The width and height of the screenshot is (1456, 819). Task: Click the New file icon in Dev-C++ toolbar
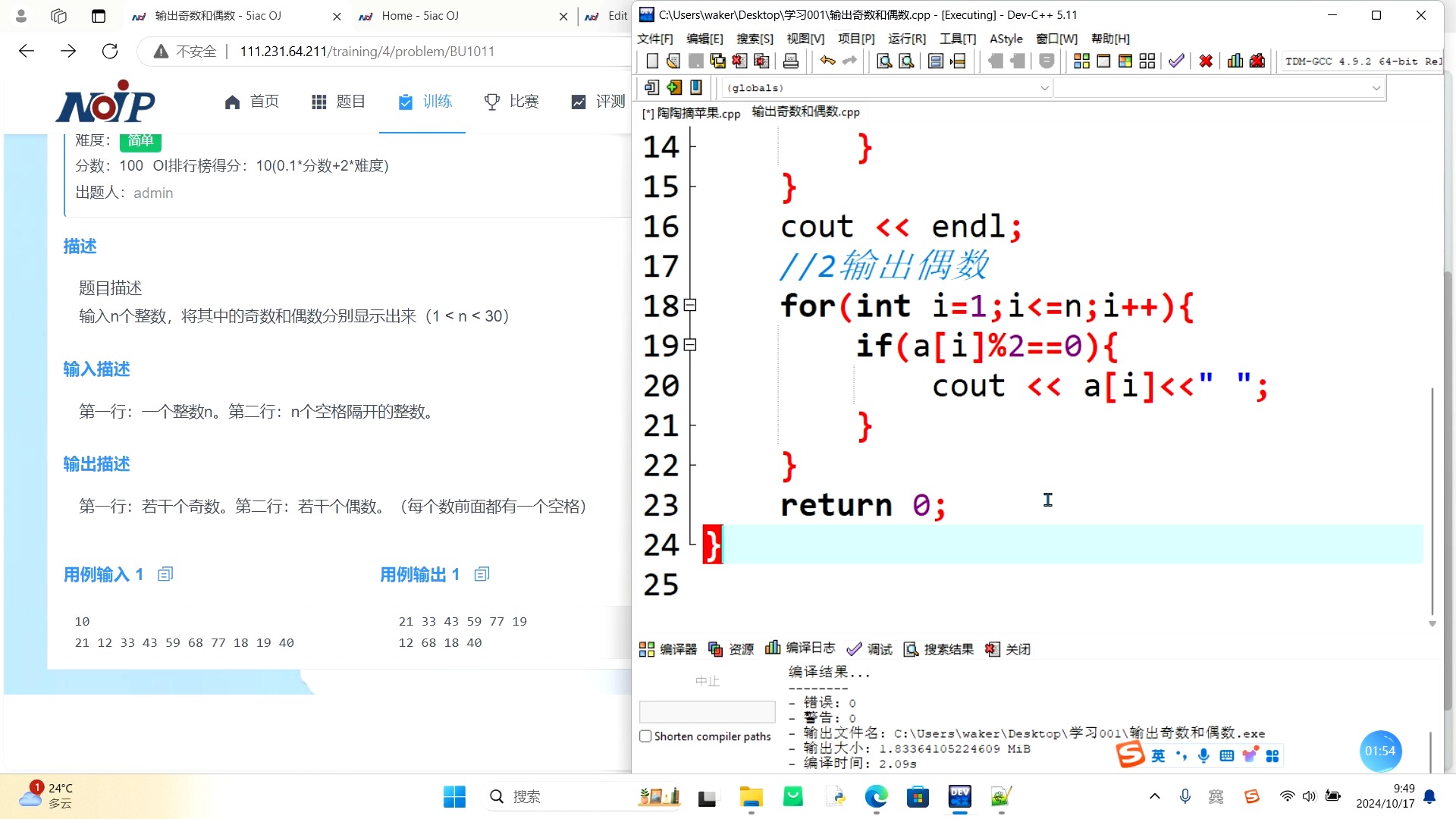(x=651, y=61)
